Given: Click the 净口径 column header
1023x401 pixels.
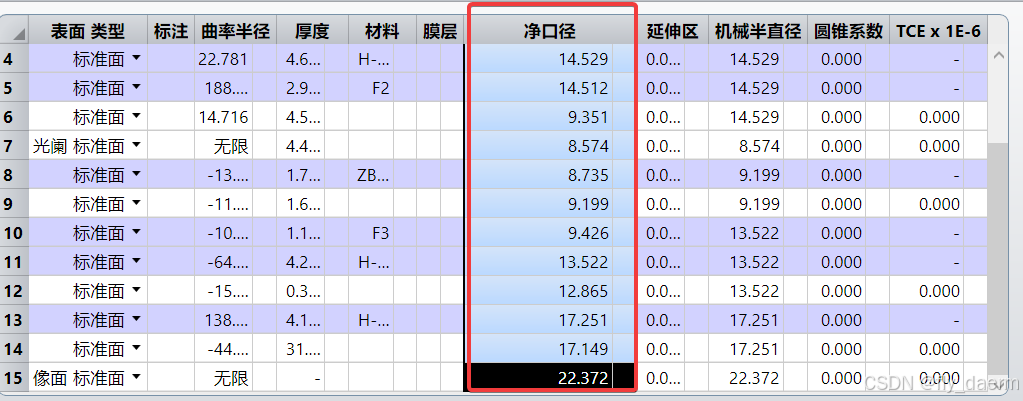Looking at the screenshot, I should click(x=549, y=30).
